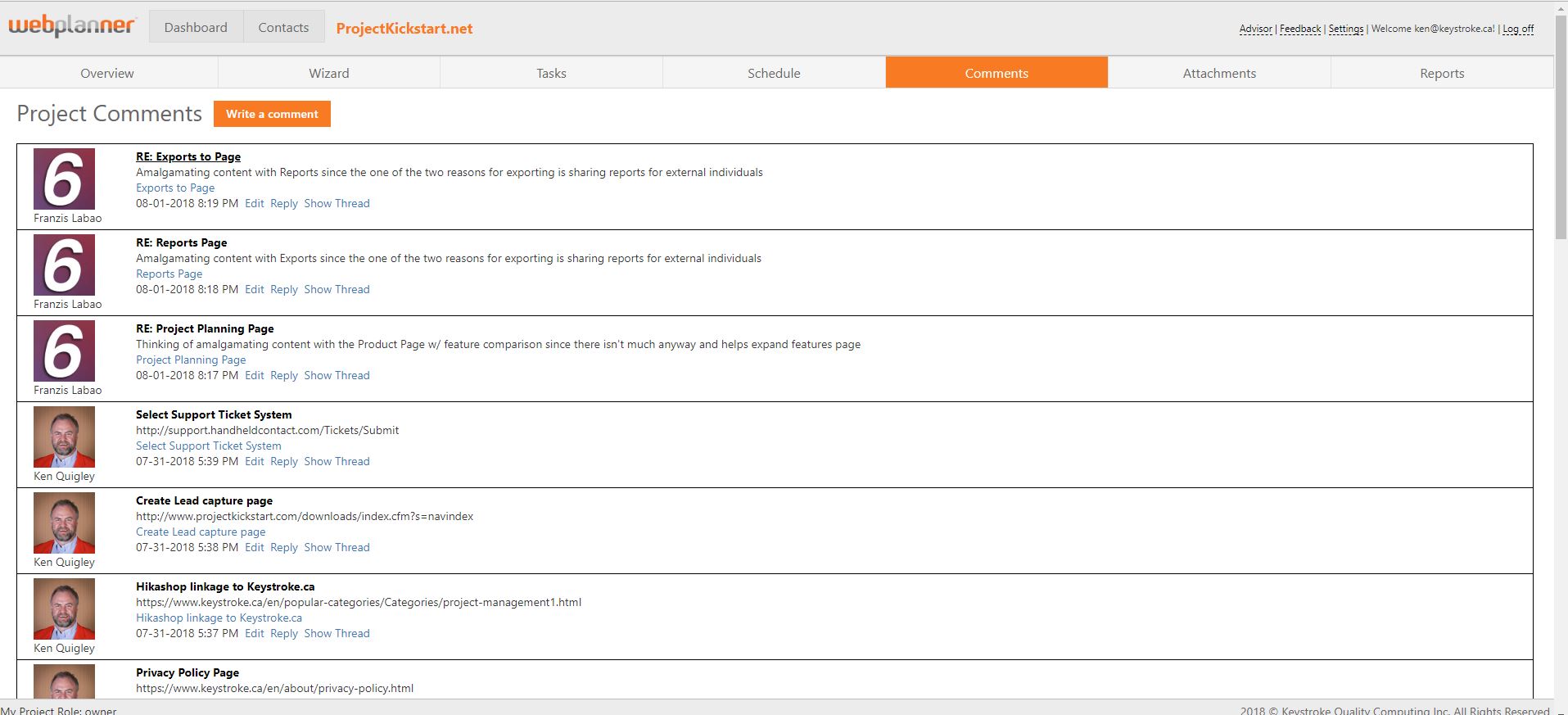Click the Privacy Policy Page comment title
The width and height of the screenshot is (1568, 715).
point(188,672)
